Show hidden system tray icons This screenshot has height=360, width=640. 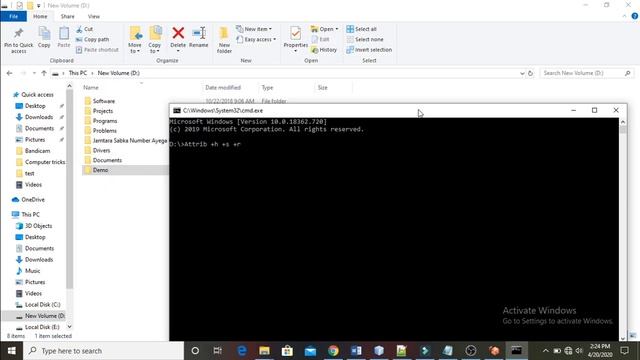coord(545,351)
